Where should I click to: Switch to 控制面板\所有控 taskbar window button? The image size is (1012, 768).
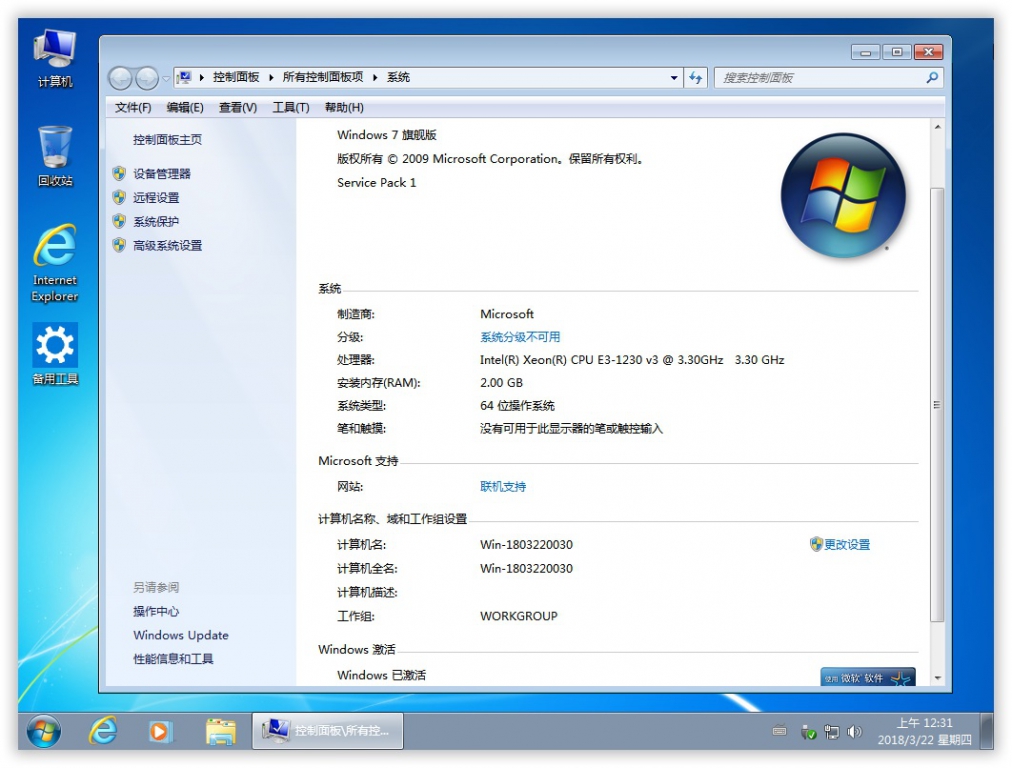click(327, 731)
